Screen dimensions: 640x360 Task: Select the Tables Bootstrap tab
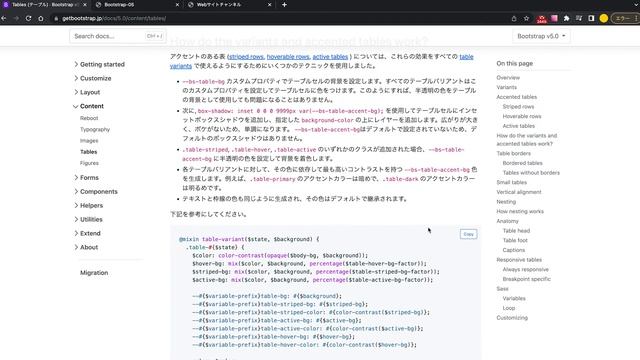45,5
